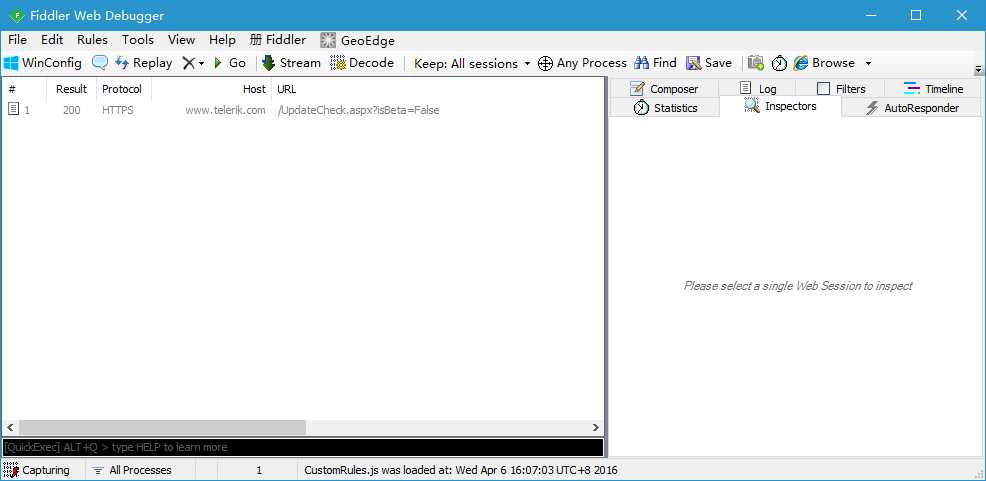
Task: Open the GeoEdge menu item
Action: coord(357,40)
